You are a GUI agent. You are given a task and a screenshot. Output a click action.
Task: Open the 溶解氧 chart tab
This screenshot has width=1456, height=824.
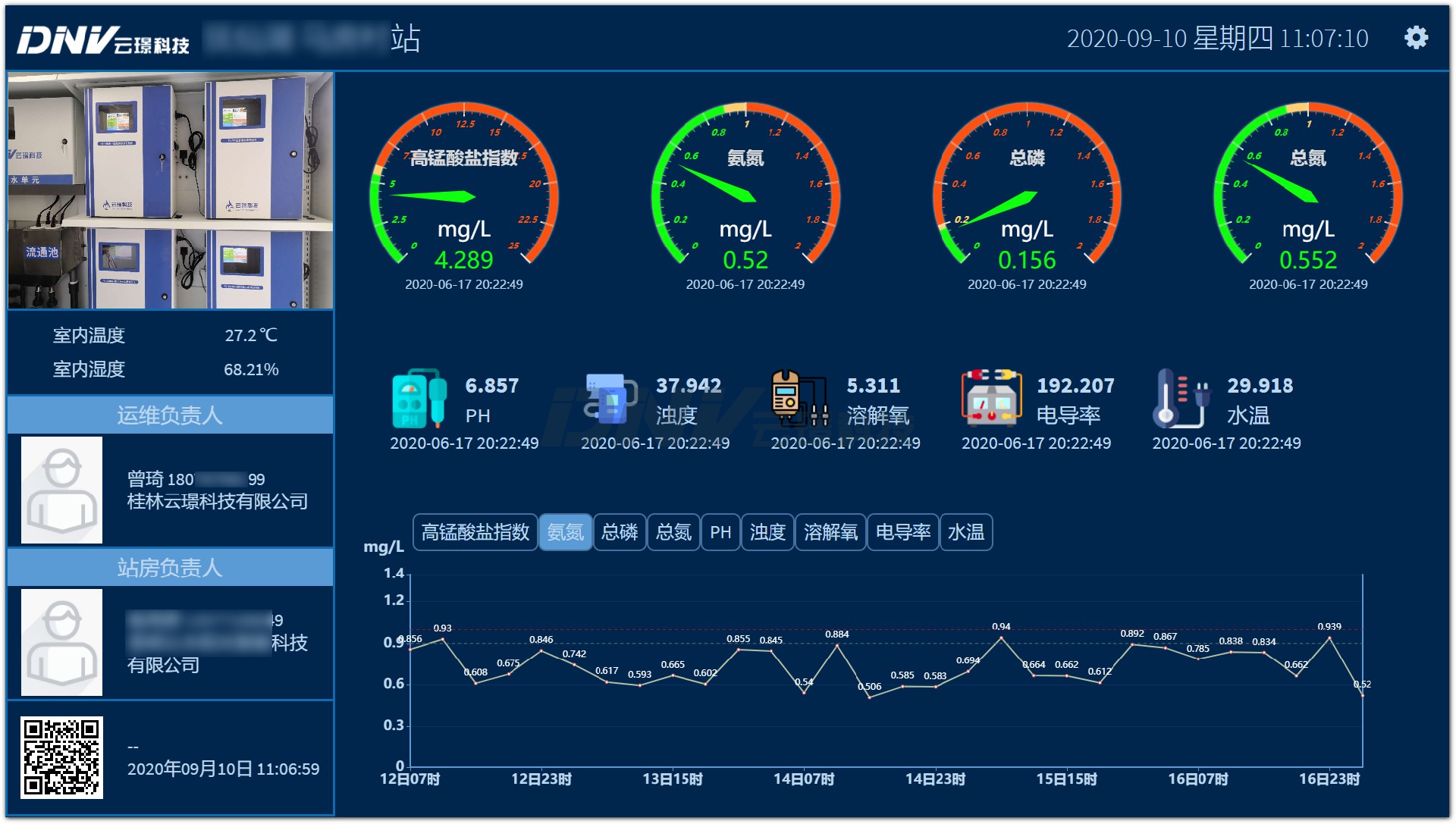pyautogui.click(x=830, y=532)
